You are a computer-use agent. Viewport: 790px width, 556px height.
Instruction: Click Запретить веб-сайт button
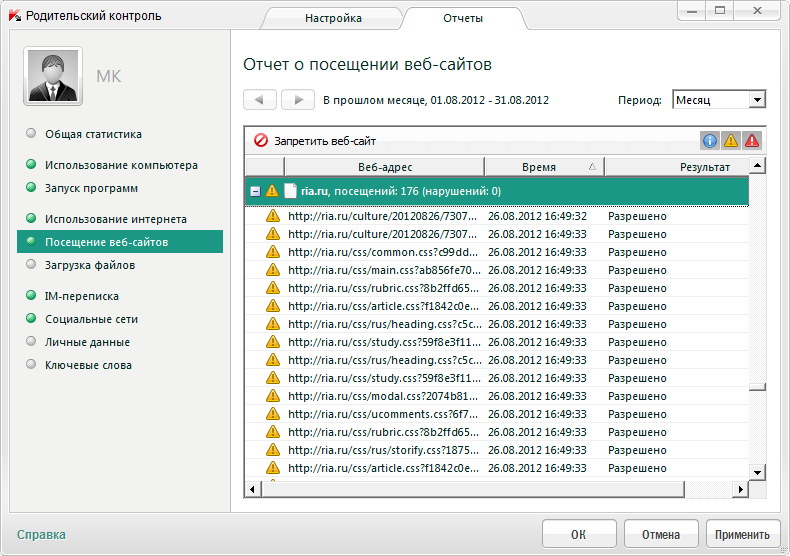point(315,141)
